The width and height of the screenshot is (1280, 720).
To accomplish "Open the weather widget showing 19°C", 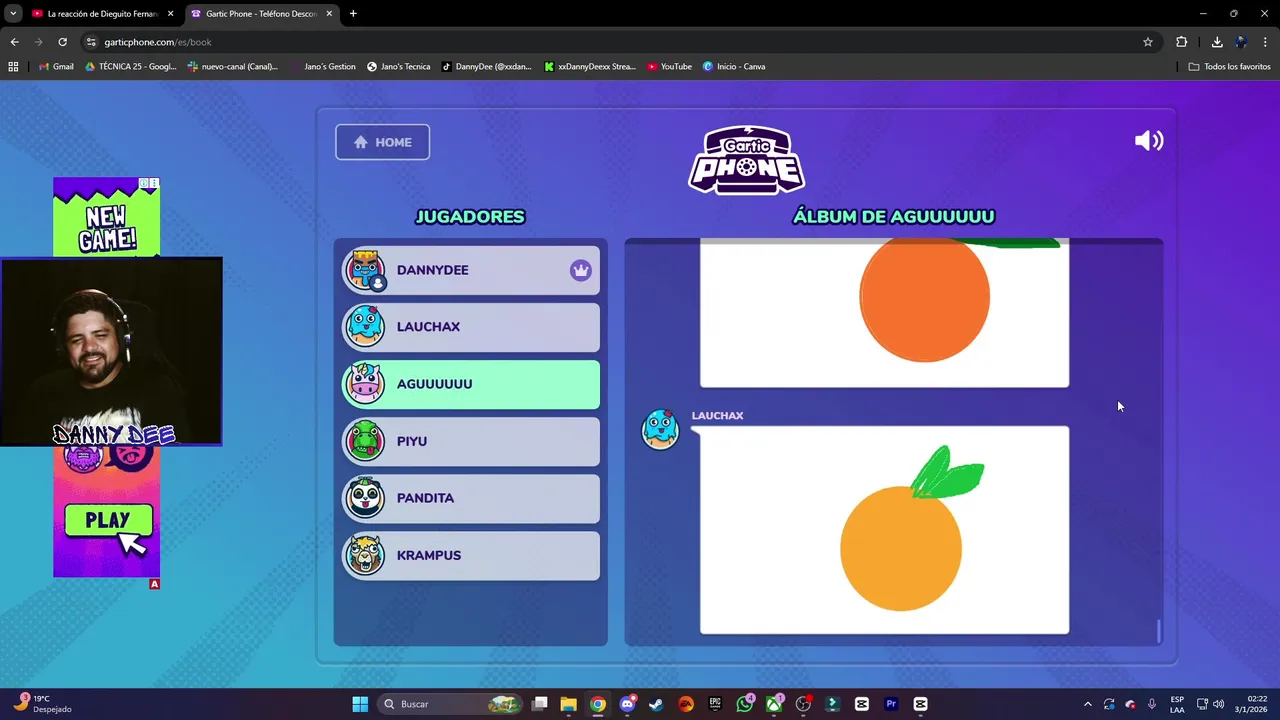I will (42, 704).
